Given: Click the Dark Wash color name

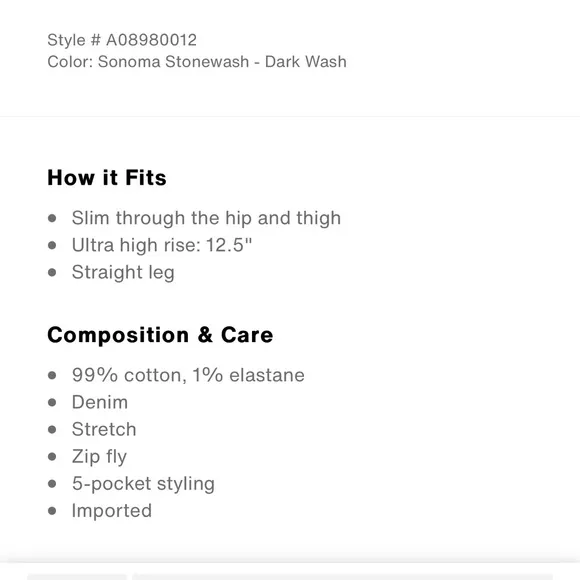Looking at the screenshot, I should (x=306, y=62).
